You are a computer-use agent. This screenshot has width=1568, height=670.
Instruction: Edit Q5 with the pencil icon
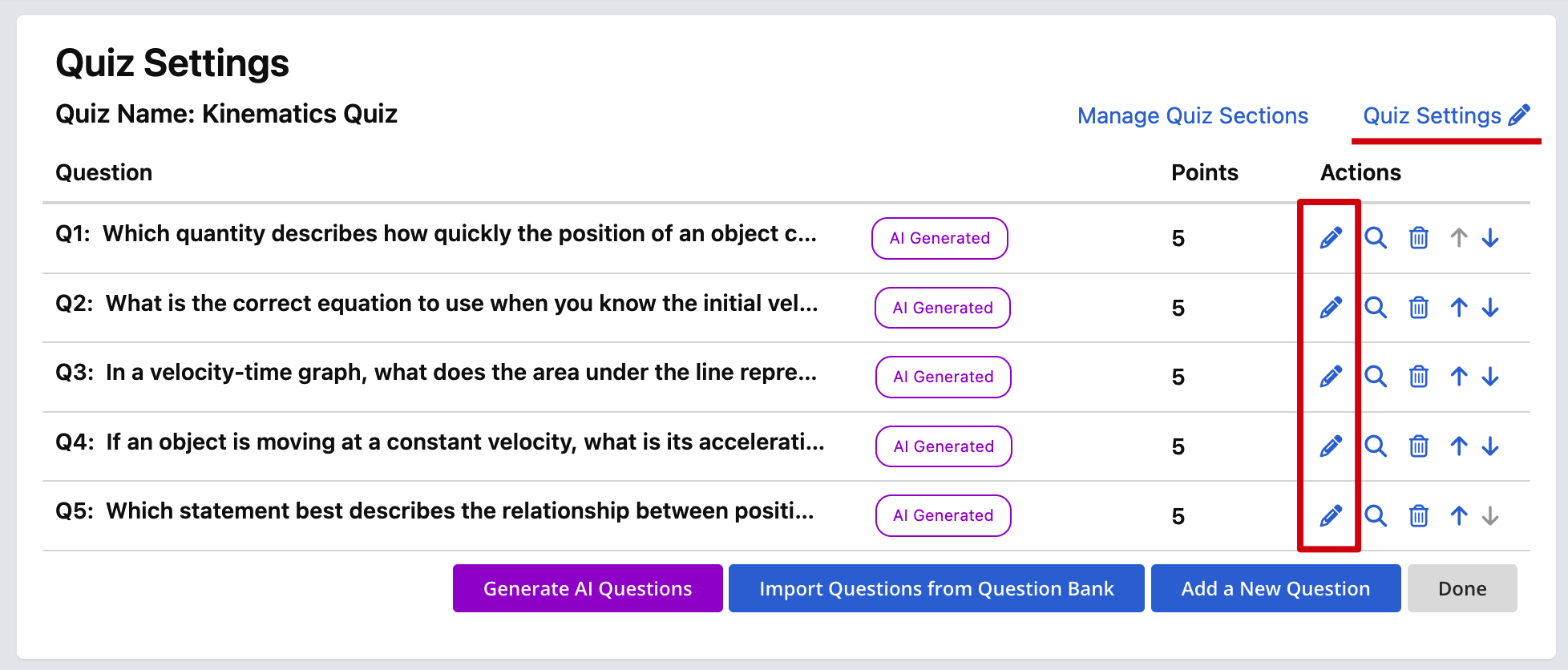[1331, 516]
